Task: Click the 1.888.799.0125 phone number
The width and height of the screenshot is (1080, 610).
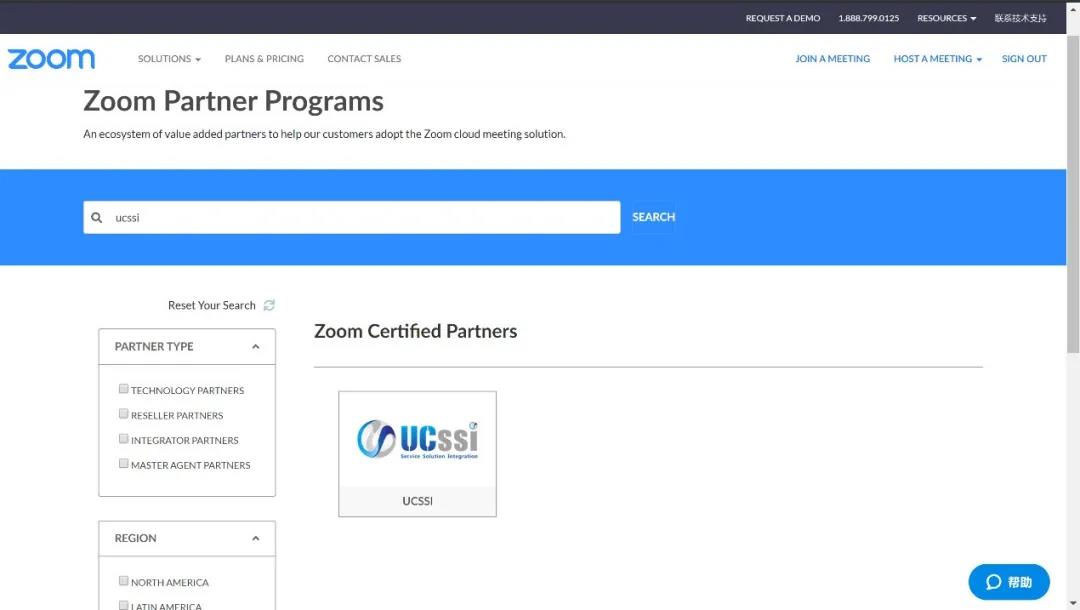Action: (x=869, y=18)
